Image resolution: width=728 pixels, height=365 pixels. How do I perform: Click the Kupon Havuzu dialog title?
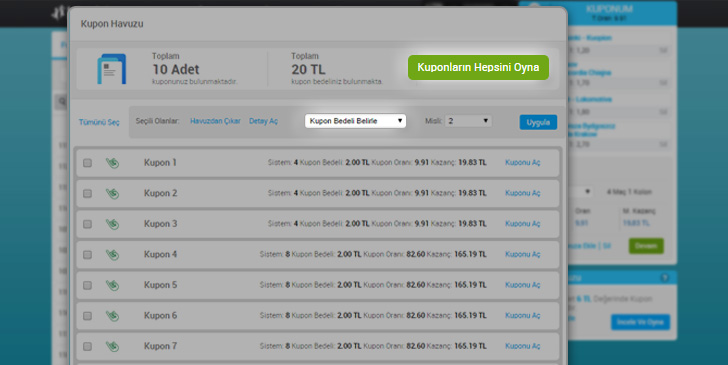(x=112, y=24)
